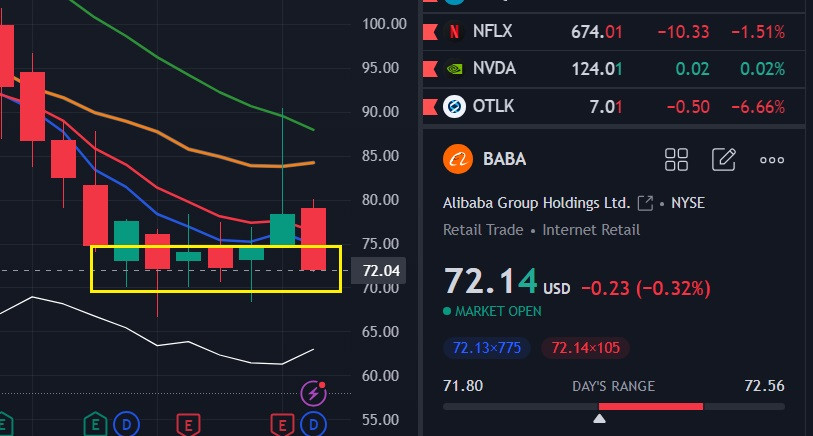Toggle the red flag on OTLK row
This screenshot has width=813, height=436.
[430, 106]
